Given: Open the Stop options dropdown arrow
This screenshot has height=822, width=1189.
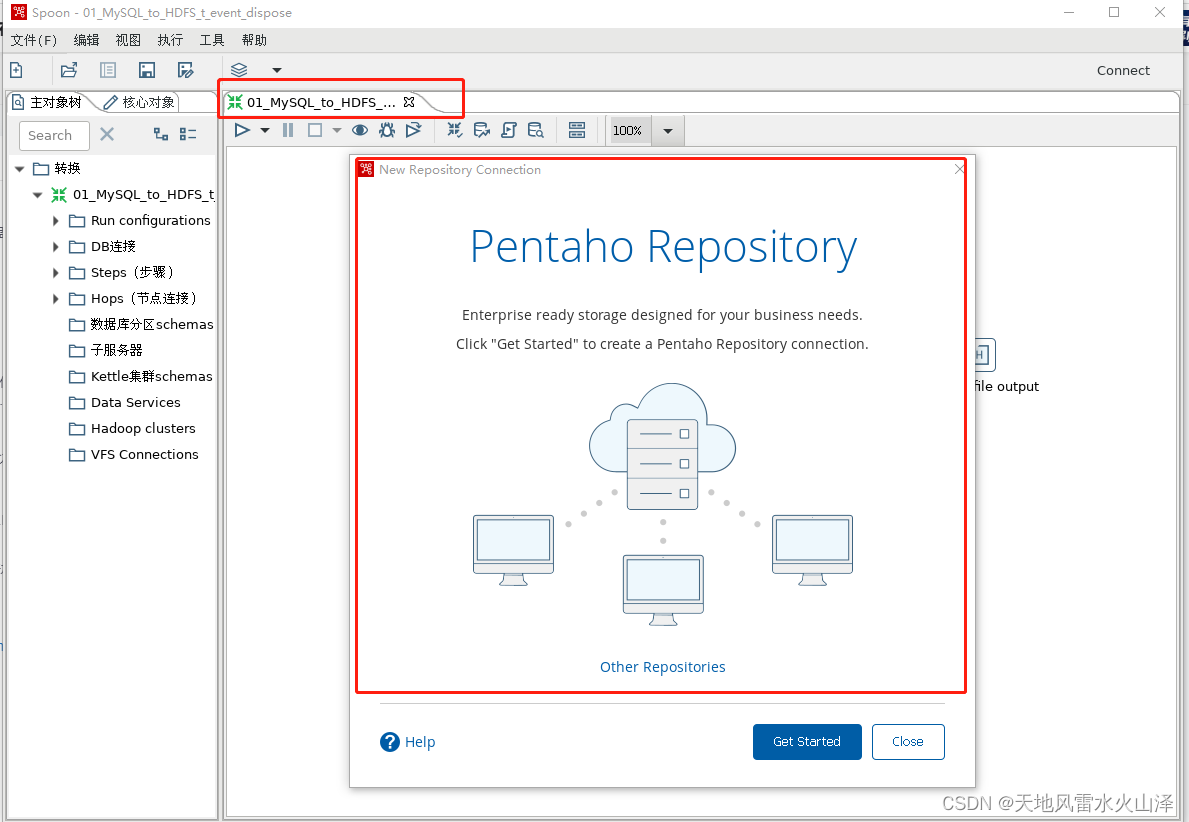Looking at the screenshot, I should click(x=337, y=130).
